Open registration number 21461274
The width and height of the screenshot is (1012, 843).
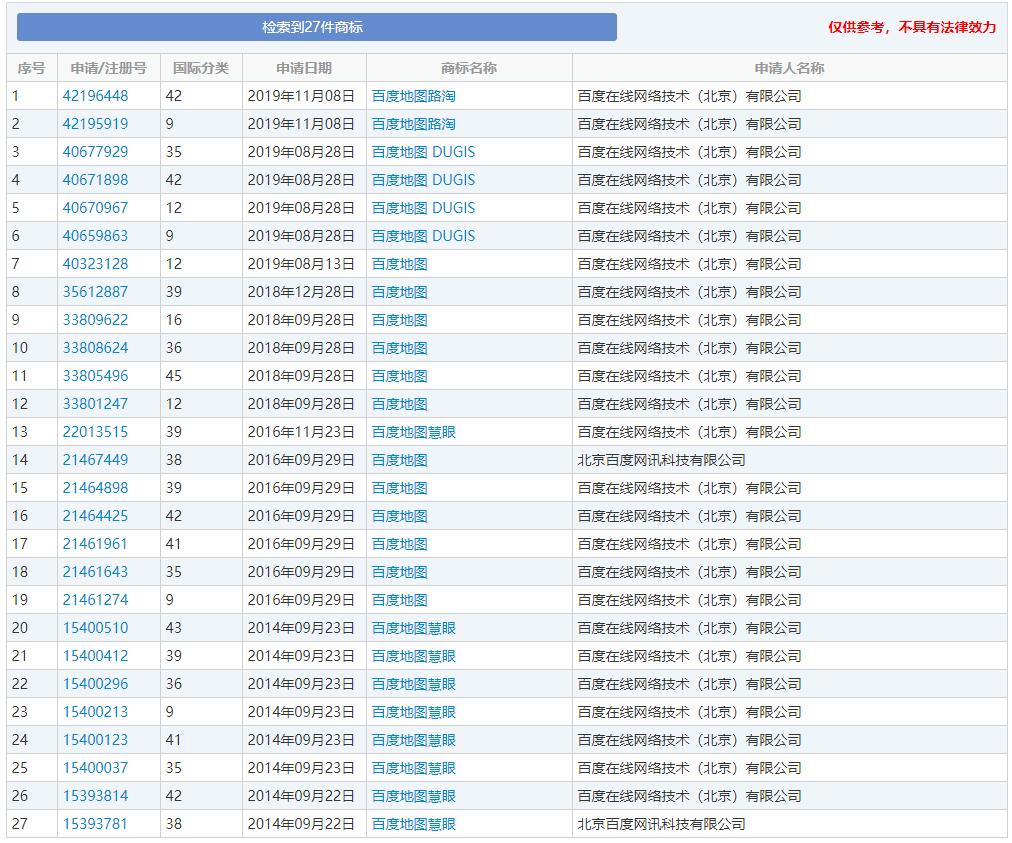[95, 600]
